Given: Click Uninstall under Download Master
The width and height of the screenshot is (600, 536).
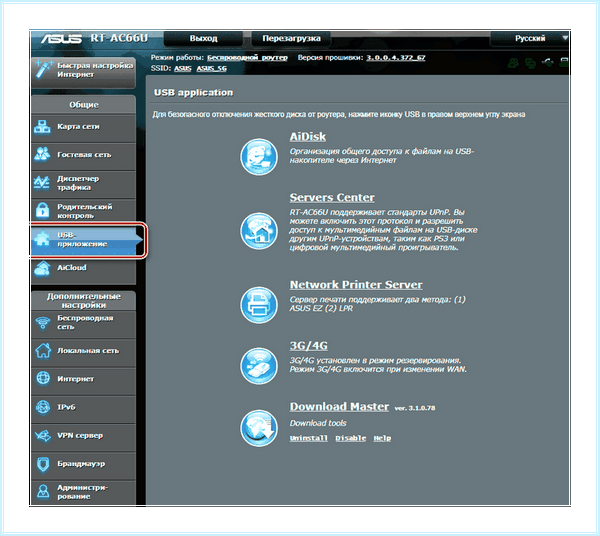Looking at the screenshot, I should pos(308,438).
